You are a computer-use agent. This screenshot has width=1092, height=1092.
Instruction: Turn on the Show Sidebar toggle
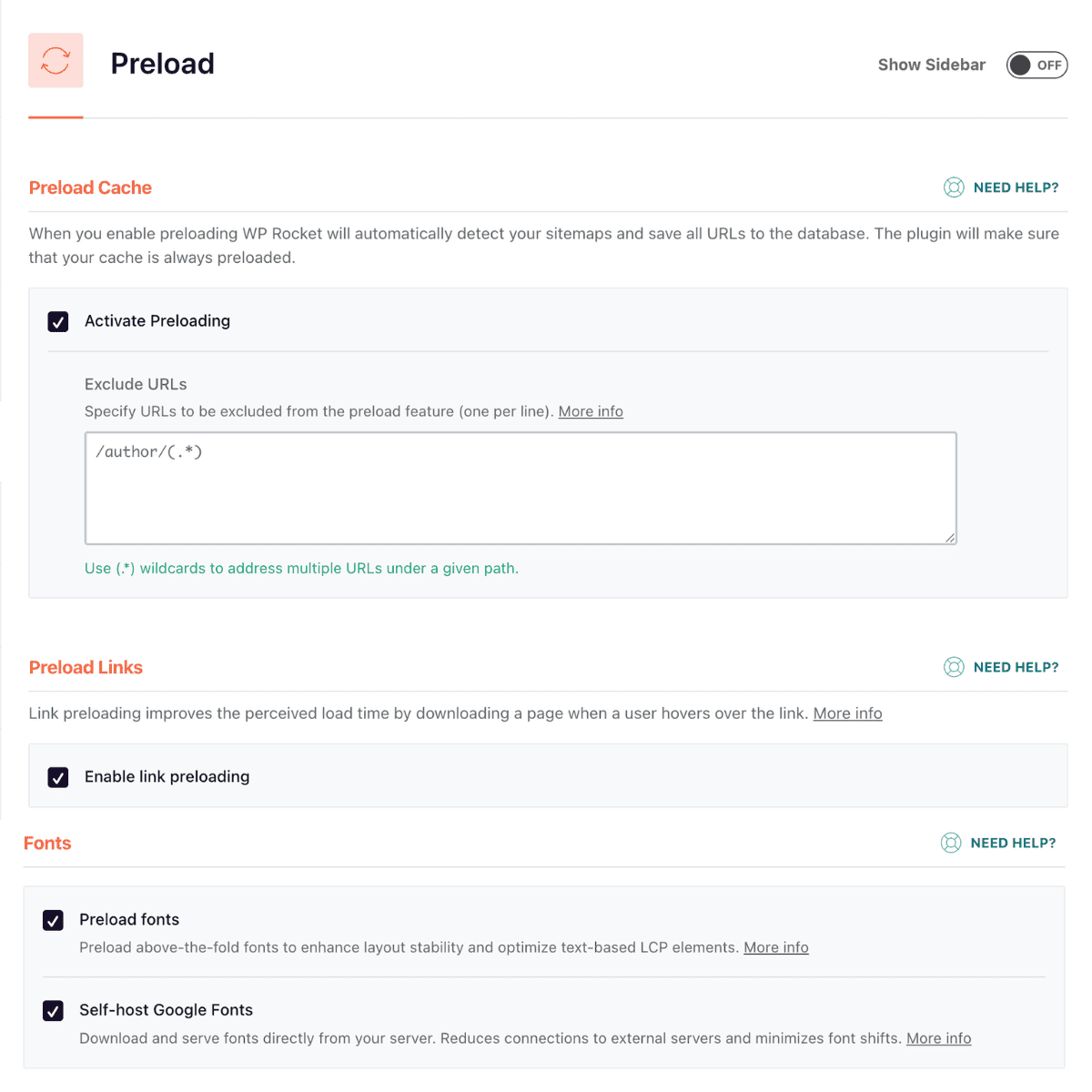1036,65
